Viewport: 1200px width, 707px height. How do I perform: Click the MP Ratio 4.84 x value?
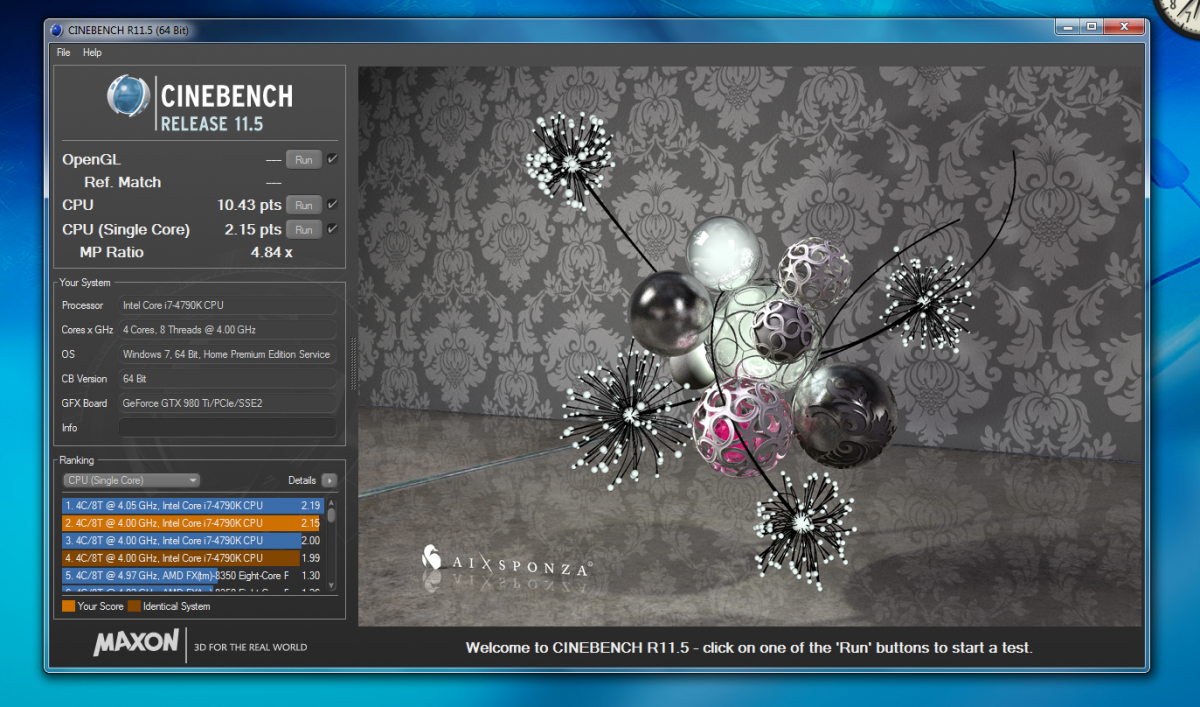tap(271, 252)
